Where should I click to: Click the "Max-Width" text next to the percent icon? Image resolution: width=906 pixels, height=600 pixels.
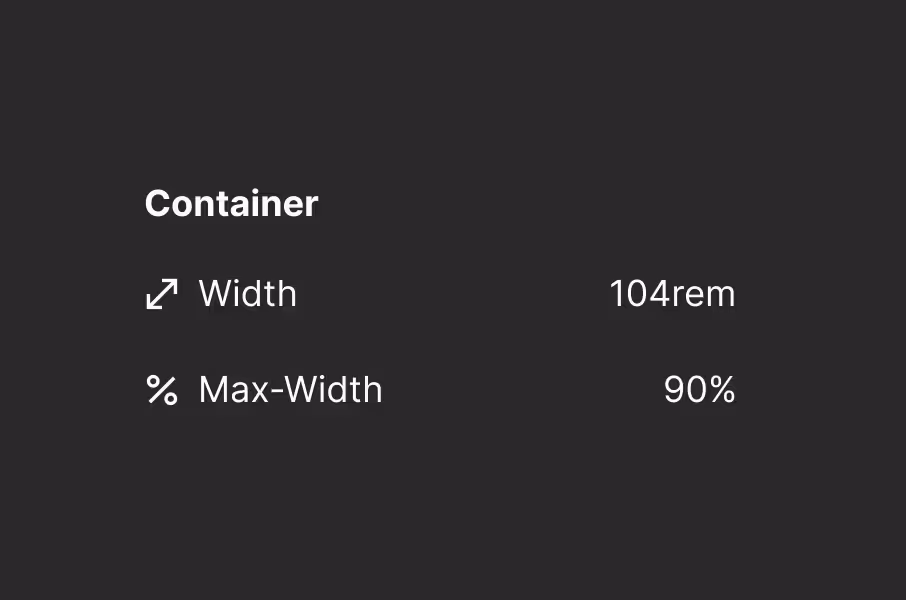(290, 390)
